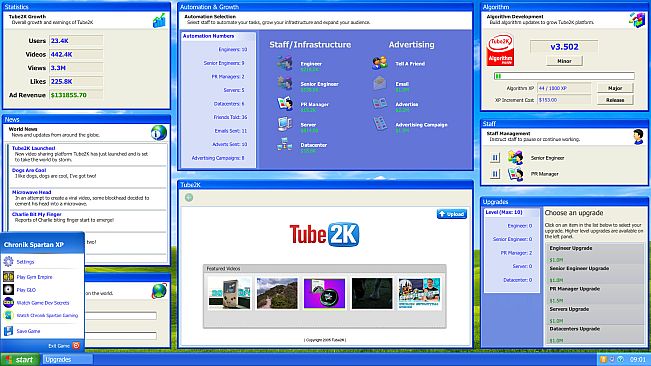Click the green plus icon in Tube2K
651x366 pixels.
(189, 198)
